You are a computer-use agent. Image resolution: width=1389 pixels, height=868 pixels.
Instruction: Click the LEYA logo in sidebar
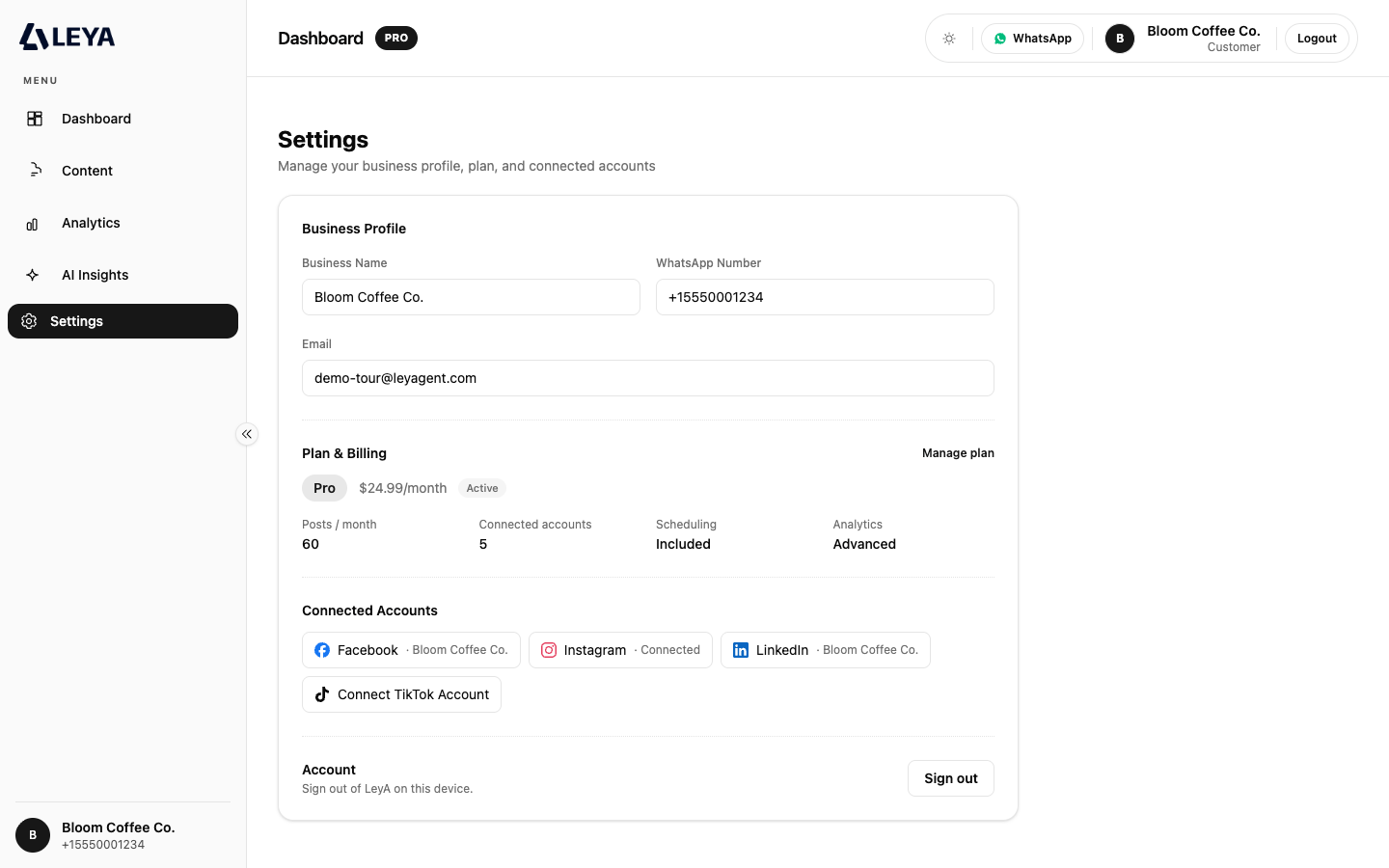pos(68,37)
